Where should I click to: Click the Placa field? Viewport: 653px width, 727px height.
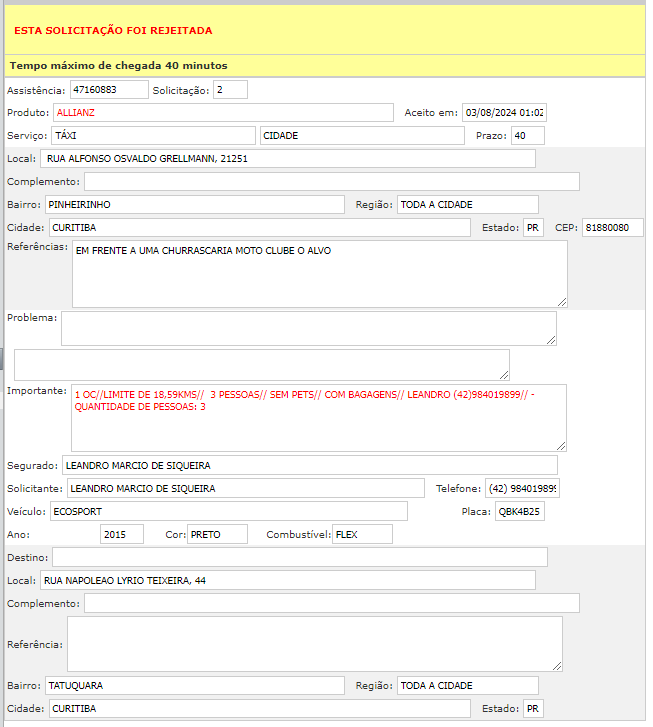pyautogui.click(x=520, y=511)
